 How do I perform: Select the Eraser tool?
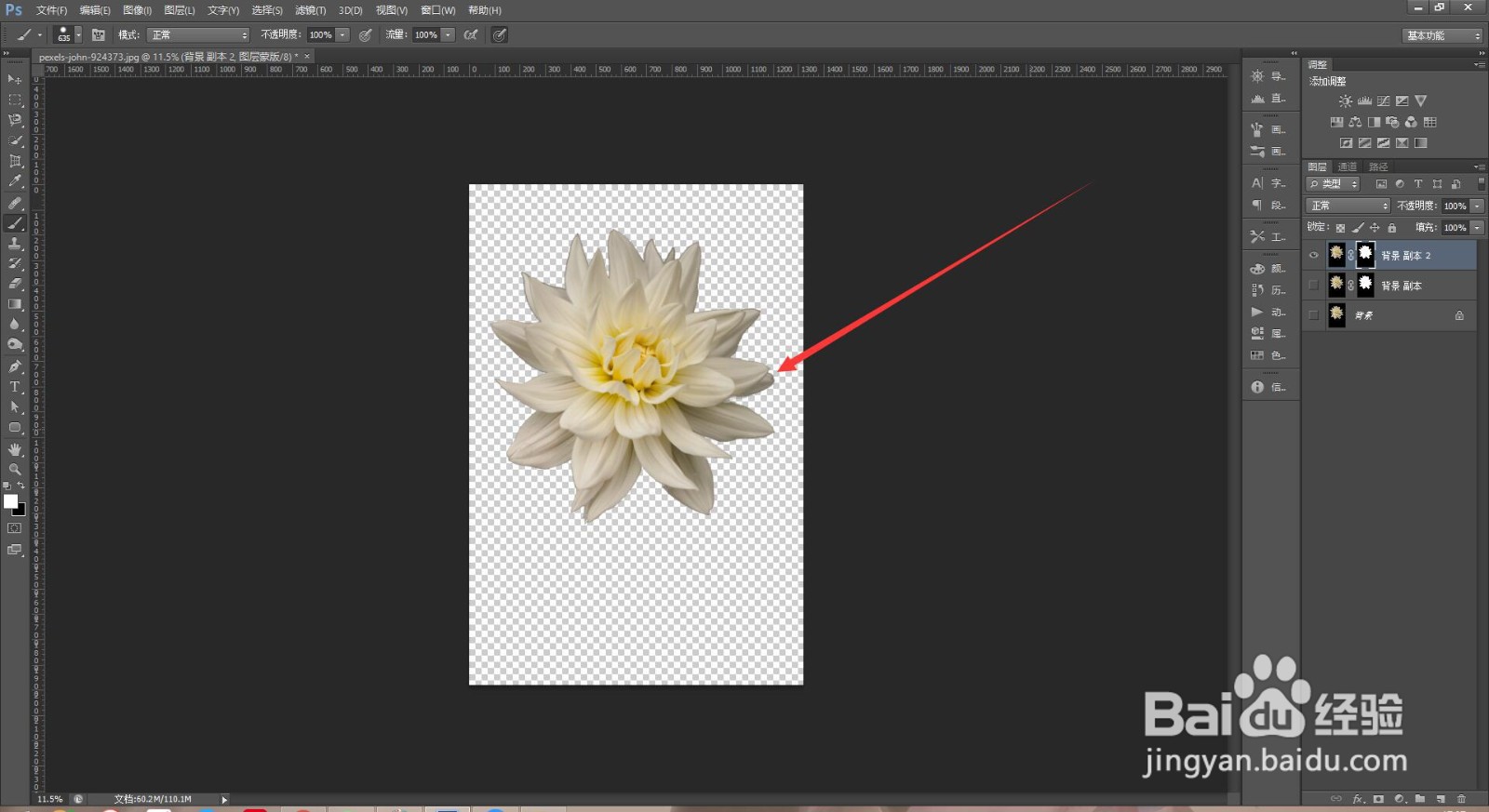15,284
